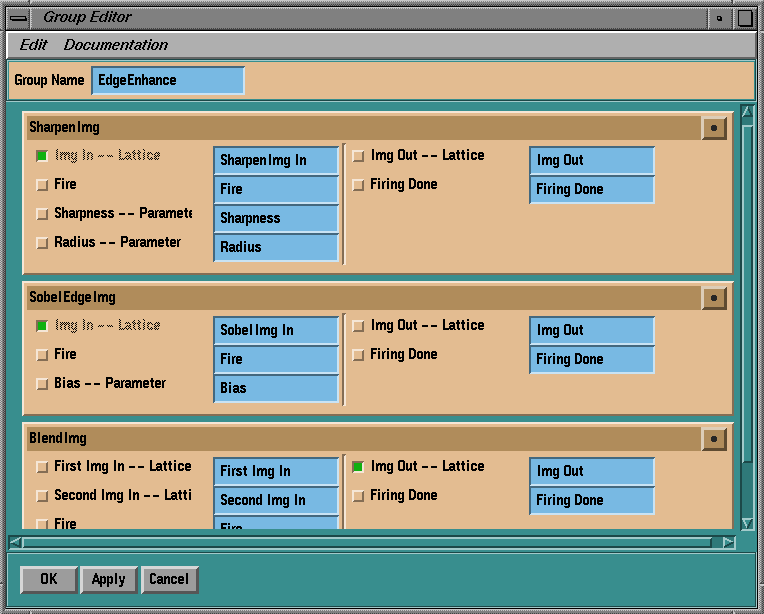
Task: Click the scroll up arrow
Action: [x=747, y=112]
